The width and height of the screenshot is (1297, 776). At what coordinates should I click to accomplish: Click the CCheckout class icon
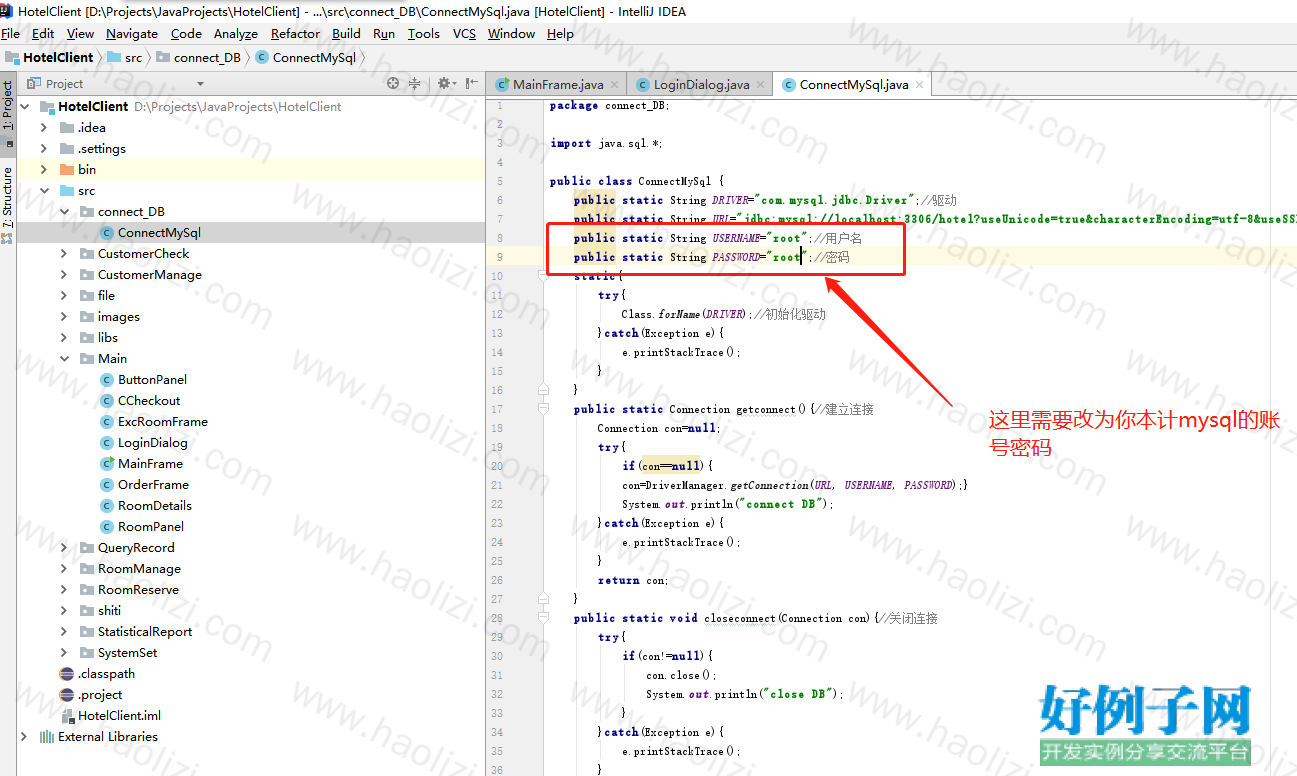click(108, 401)
